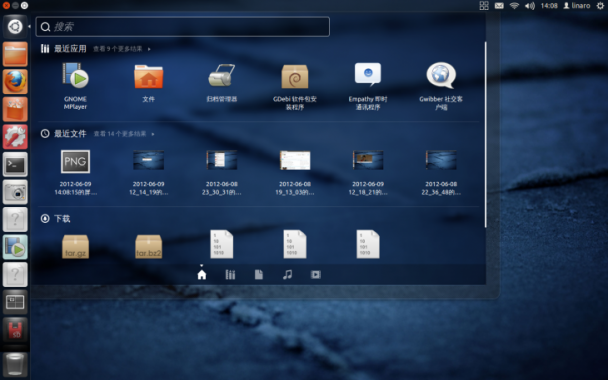Open the last binary file in downloads
This screenshot has width=608, height=380.
point(368,244)
